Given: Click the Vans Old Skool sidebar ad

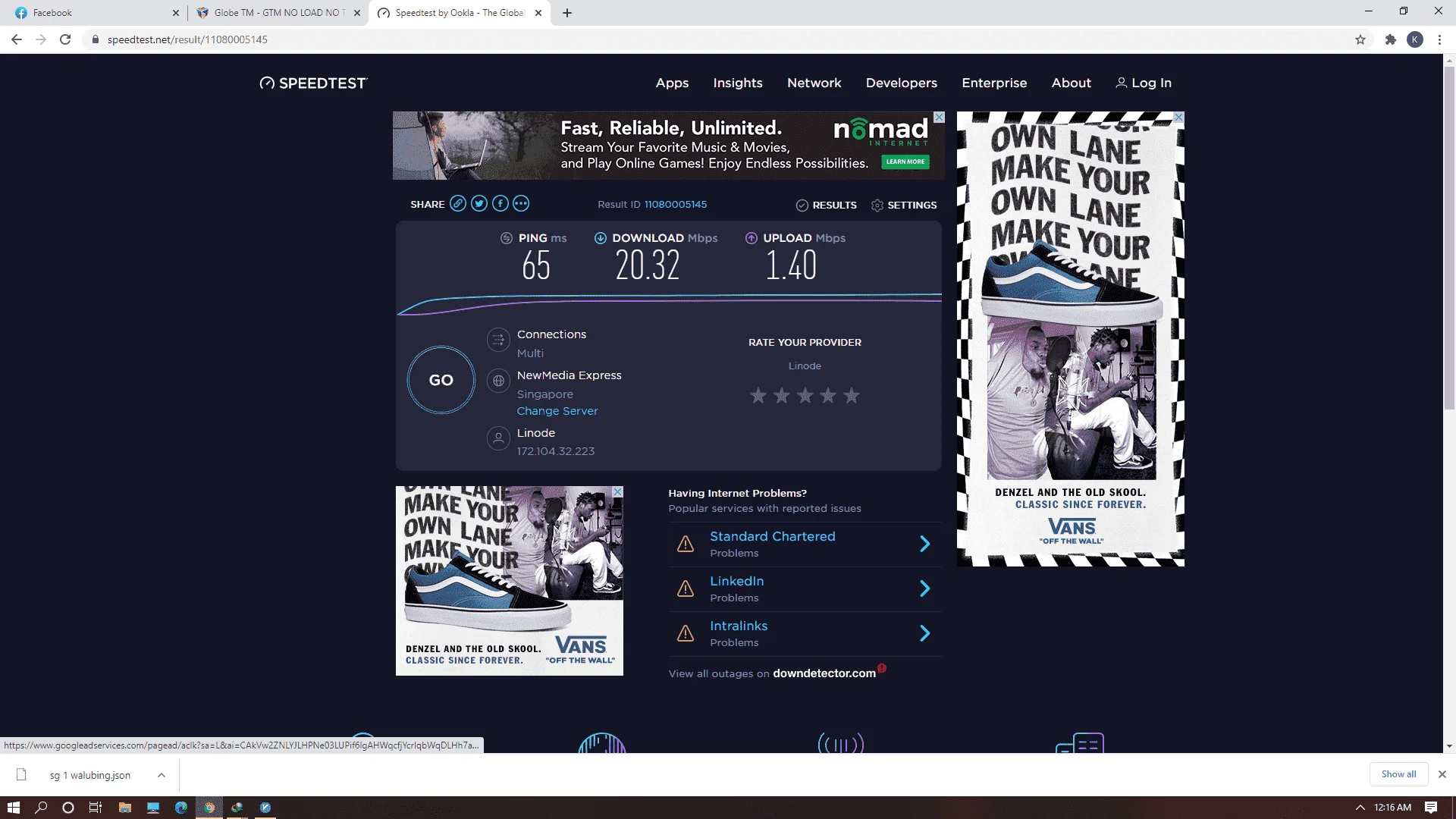Looking at the screenshot, I should click(1070, 339).
